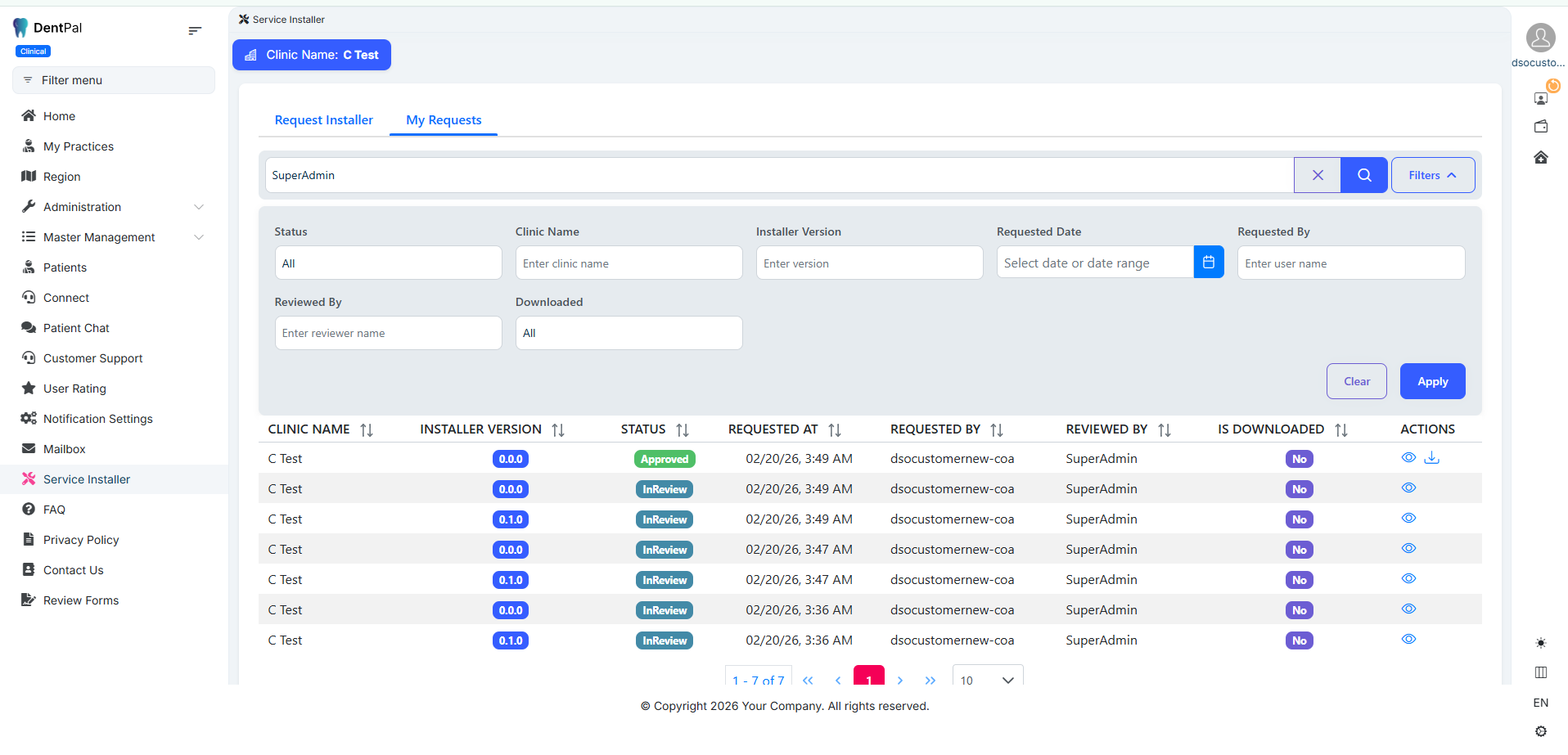
Task: View details of first C Test request
Action: click(1408, 458)
